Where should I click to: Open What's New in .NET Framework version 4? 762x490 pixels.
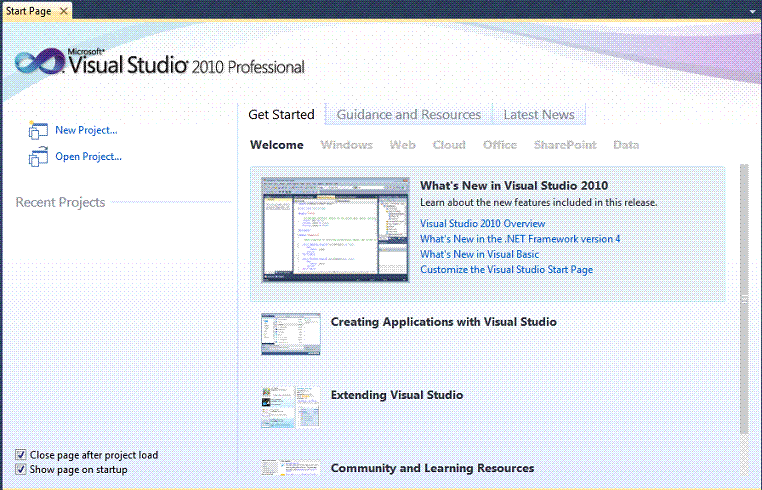tap(520, 239)
